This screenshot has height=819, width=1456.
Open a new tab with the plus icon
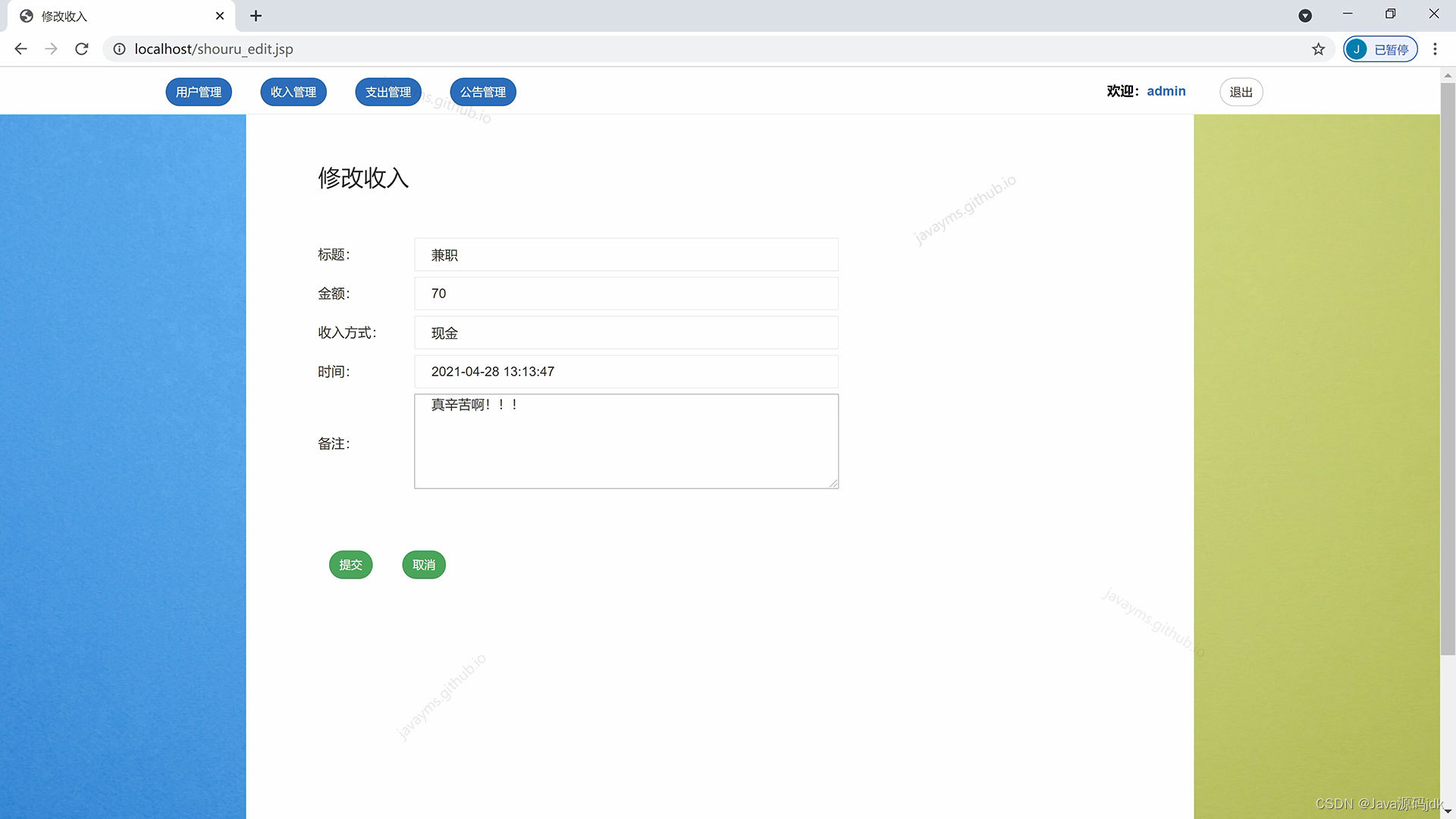pos(256,15)
